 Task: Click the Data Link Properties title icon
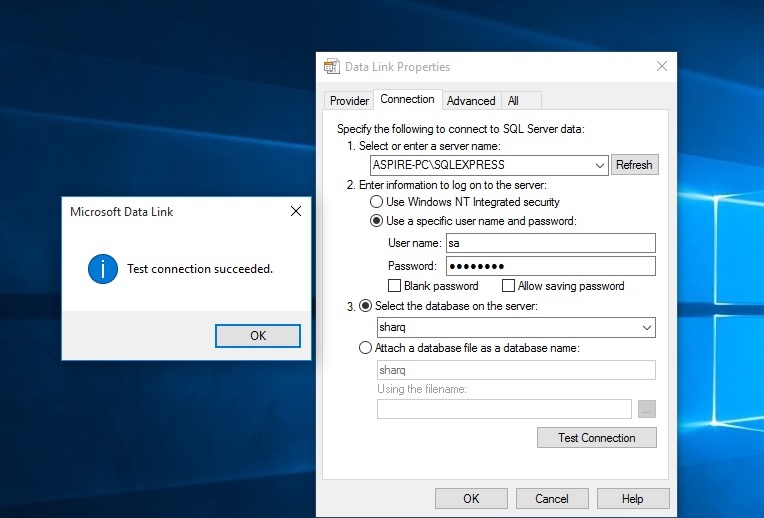(332, 66)
